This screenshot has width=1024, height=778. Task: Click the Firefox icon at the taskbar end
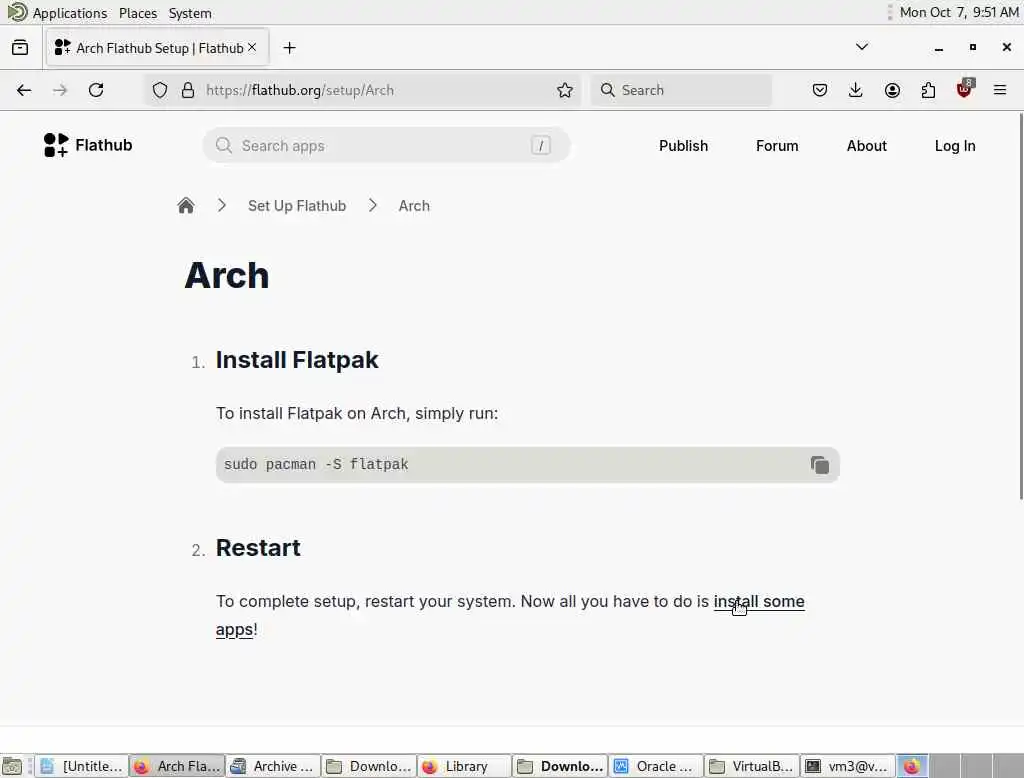(912, 766)
